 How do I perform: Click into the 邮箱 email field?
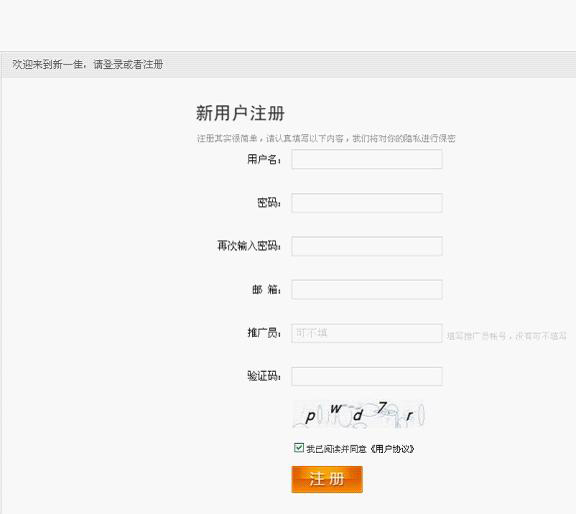click(367, 290)
